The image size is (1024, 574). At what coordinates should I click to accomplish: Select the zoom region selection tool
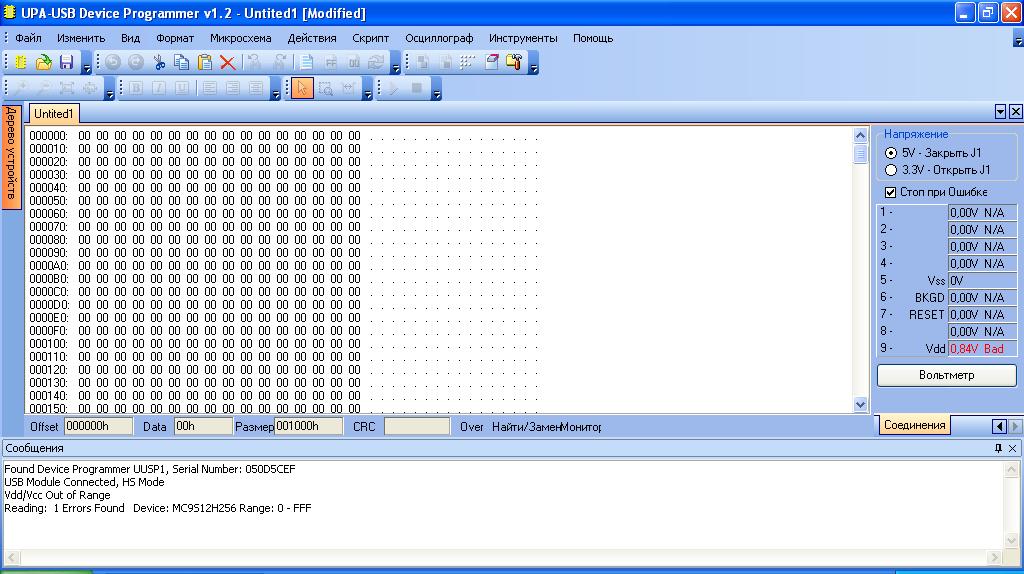325,88
